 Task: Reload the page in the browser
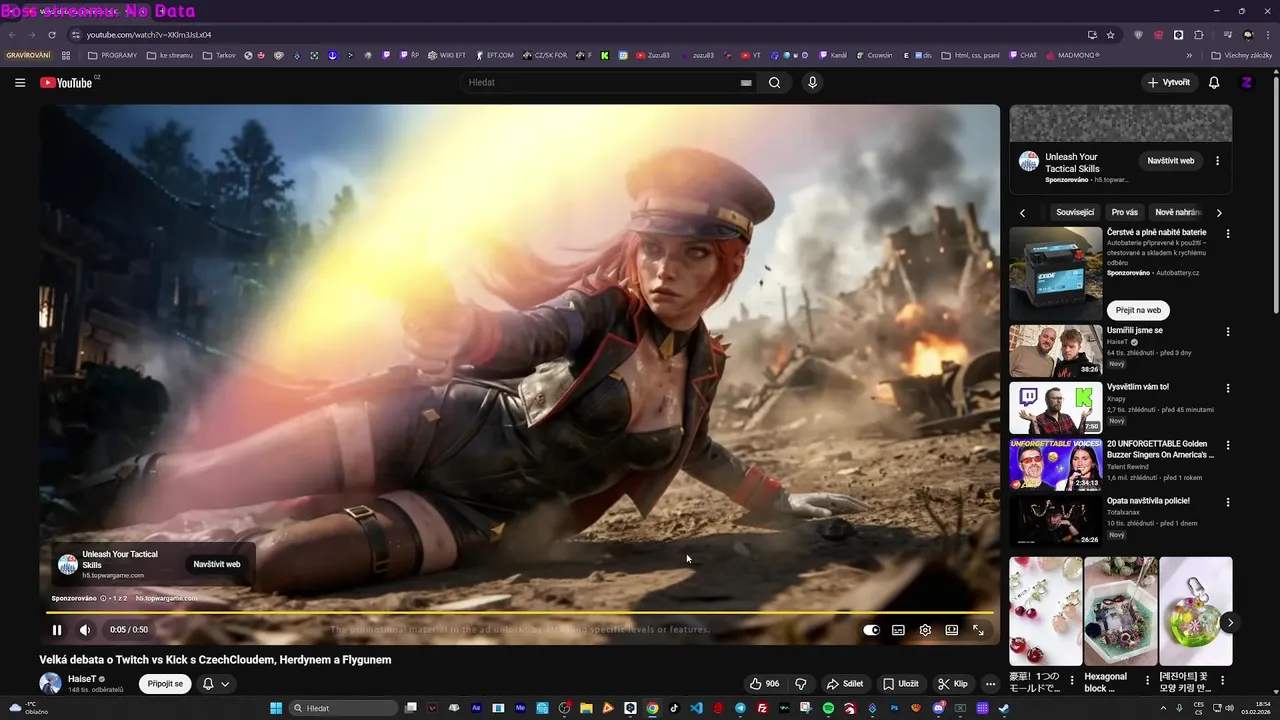pos(52,35)
